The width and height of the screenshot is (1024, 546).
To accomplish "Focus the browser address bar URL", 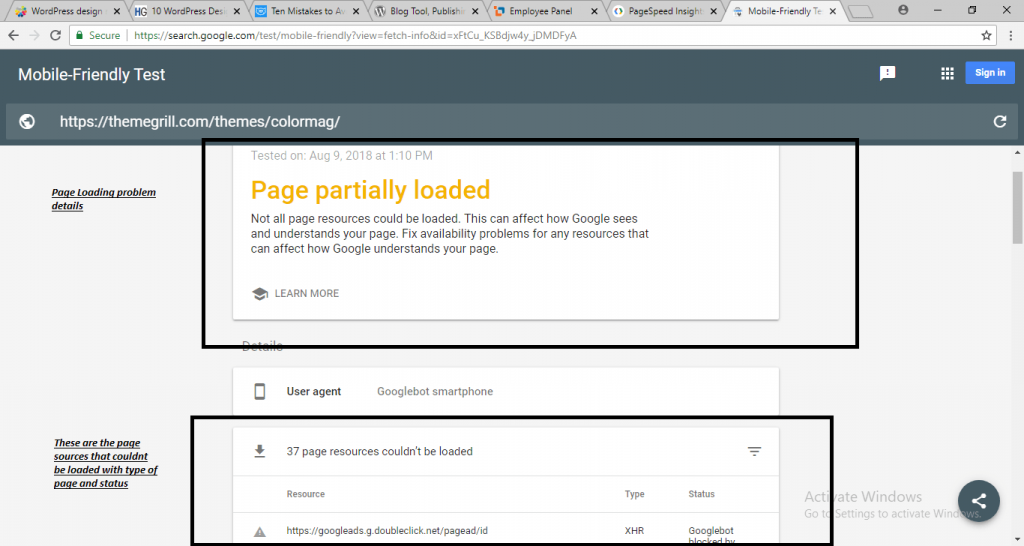I will pos(355,35).
